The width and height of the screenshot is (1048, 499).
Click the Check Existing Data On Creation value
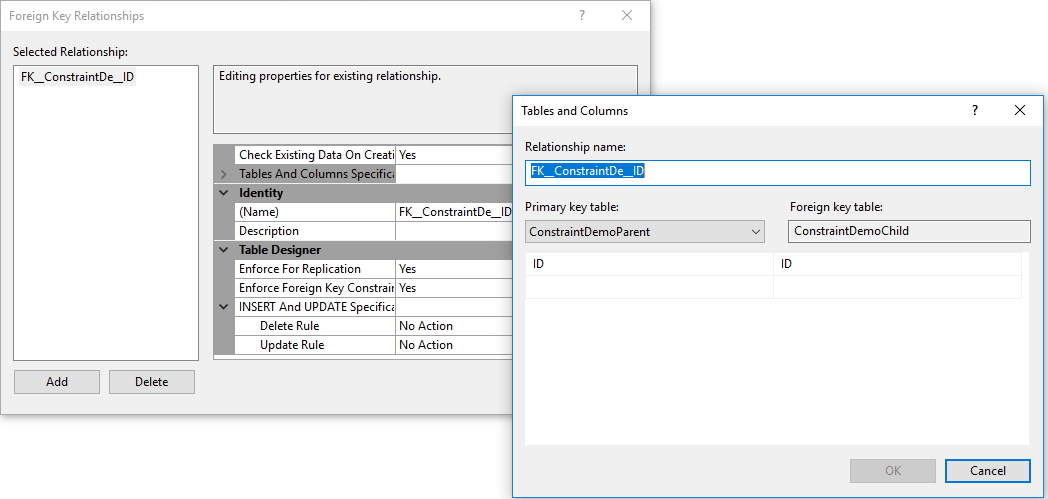click(x=450, y=155)
